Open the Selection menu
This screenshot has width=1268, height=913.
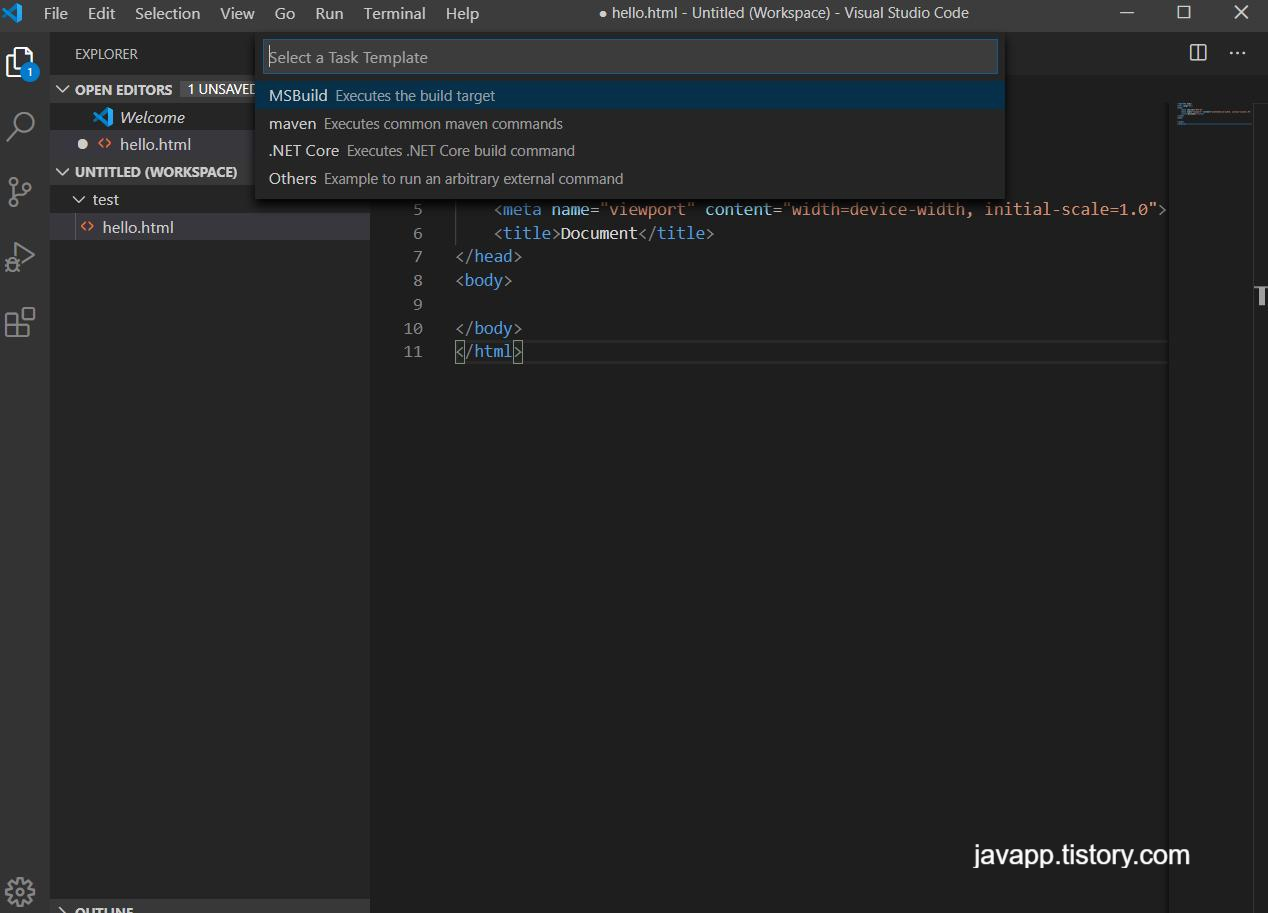[167, 13]
